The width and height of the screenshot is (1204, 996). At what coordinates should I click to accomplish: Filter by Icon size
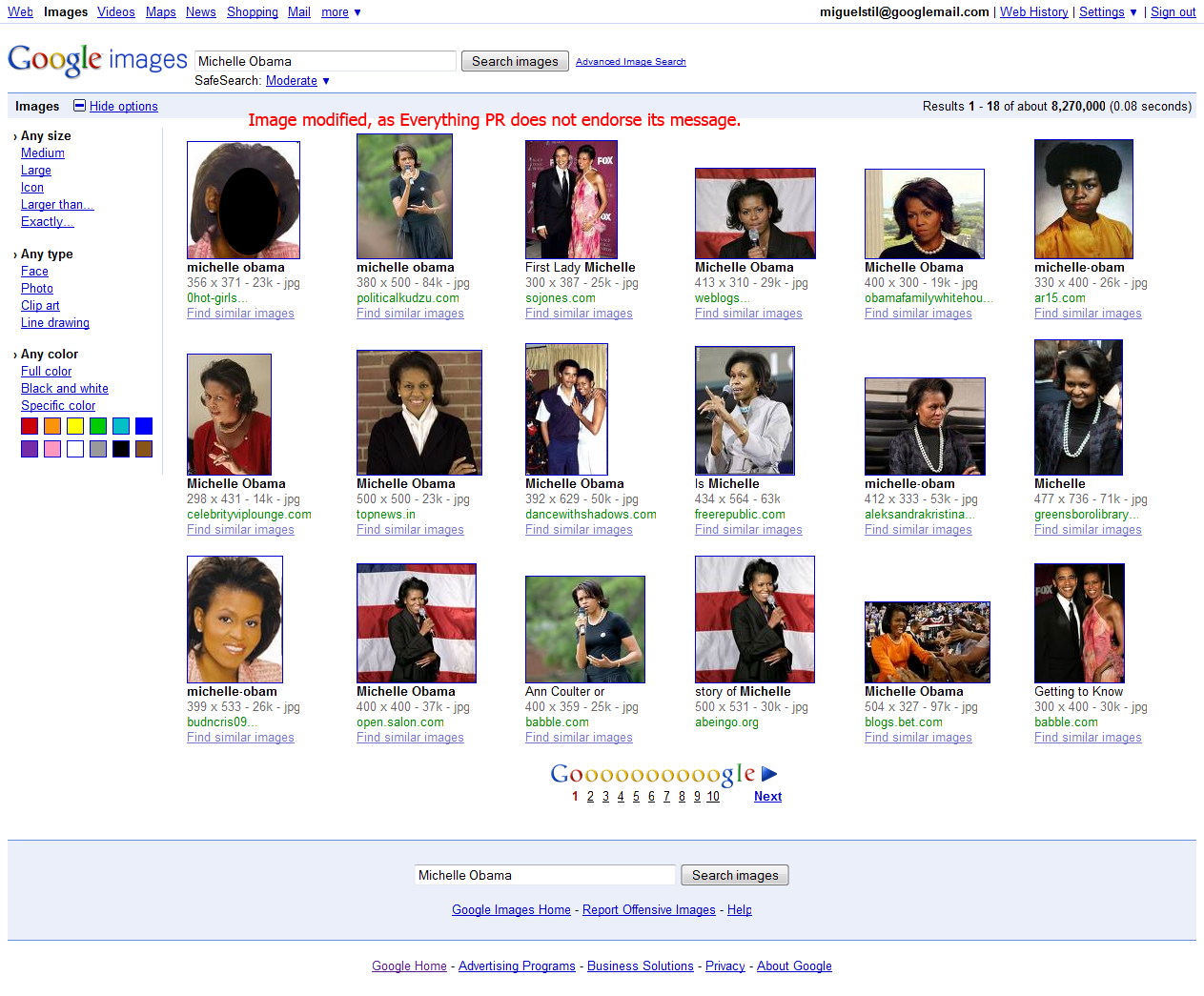[32, 188]
